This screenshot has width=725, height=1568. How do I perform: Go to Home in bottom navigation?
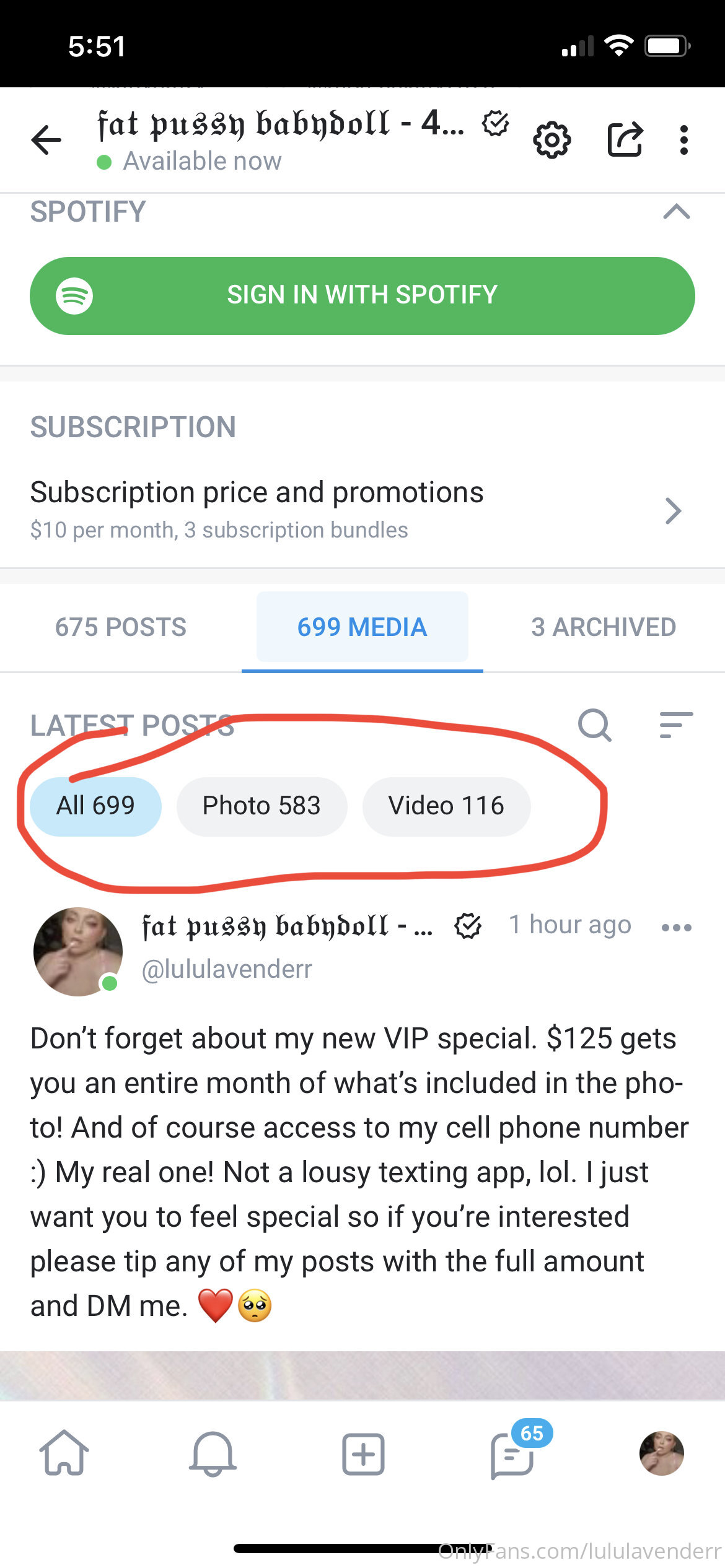click(x=64, y=1453)
